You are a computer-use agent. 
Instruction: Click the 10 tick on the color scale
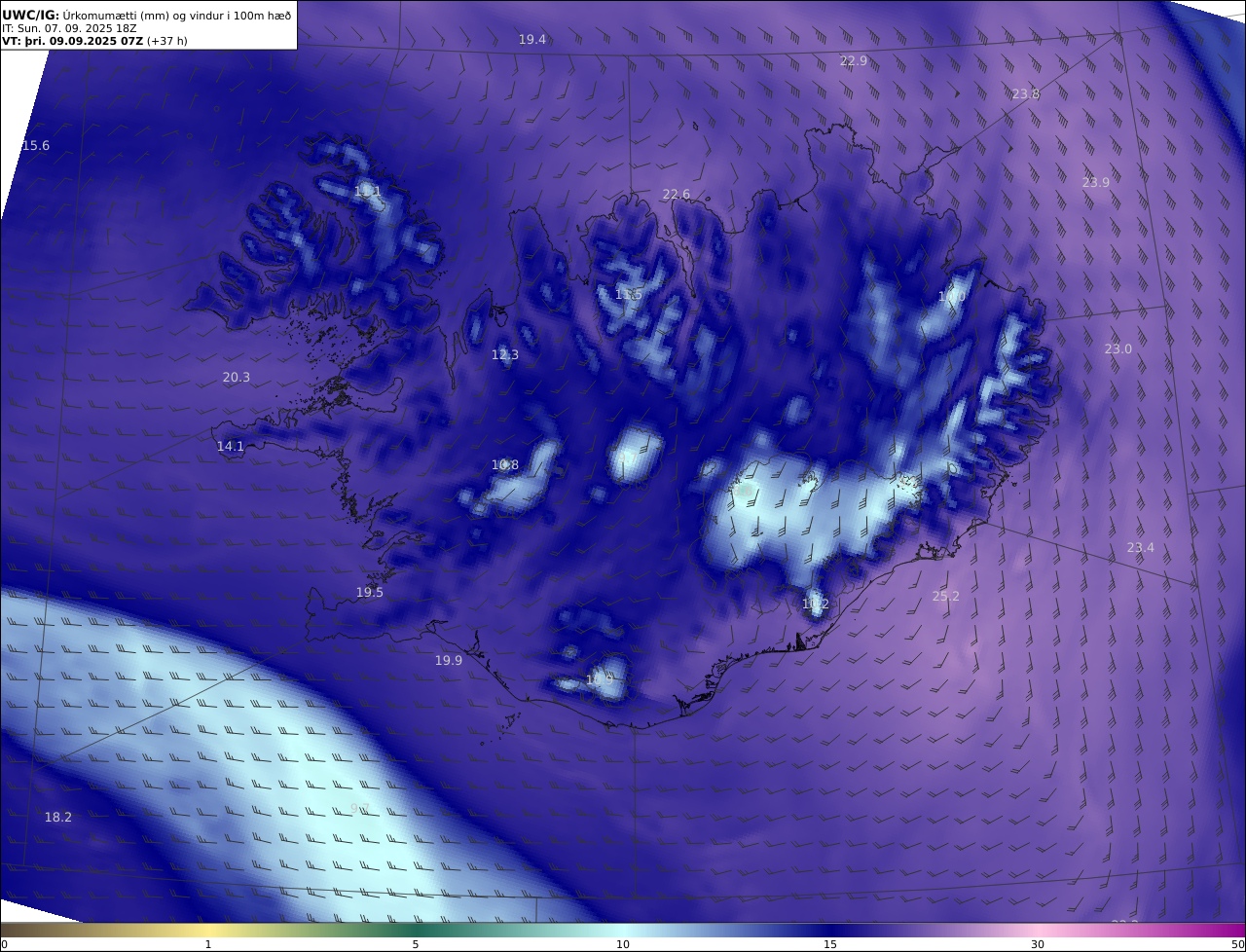[x=623, y=944]
